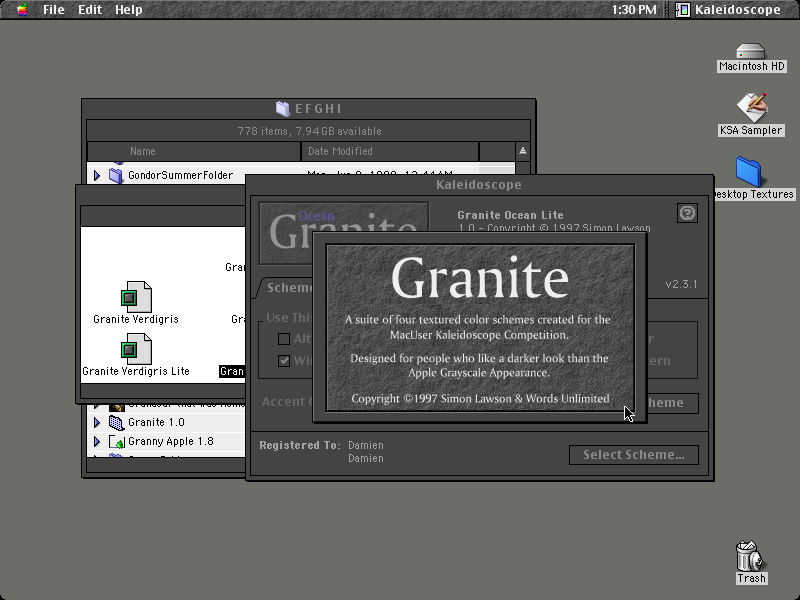
Task: Select the Granny Apple 1.8 file icon
Action: 117,442
